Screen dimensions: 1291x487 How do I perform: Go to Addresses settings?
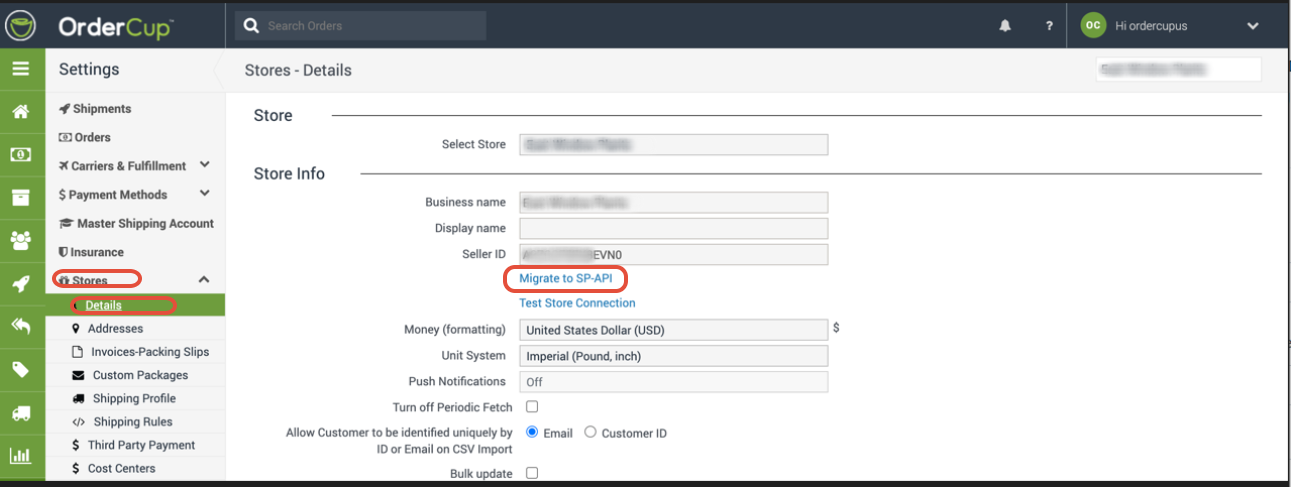(x=115, y=328)
